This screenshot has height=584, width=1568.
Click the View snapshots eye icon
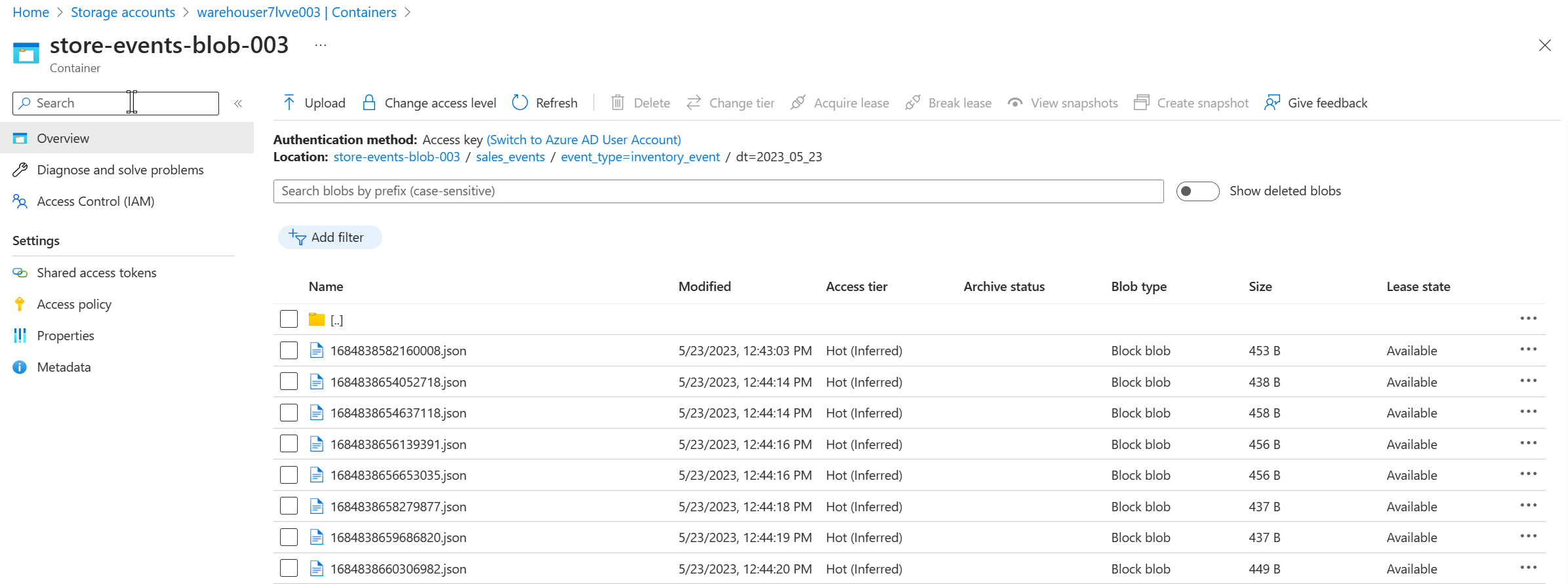(1015, 102)
